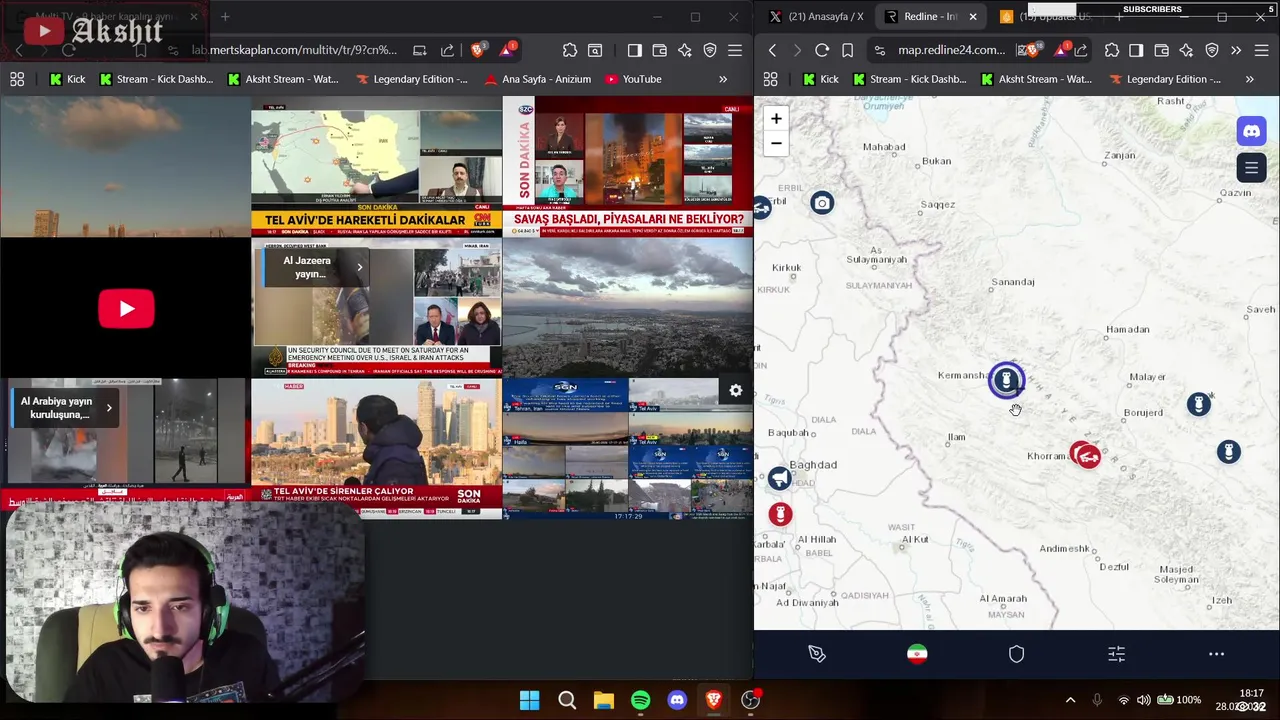Image resolution: width=1280 pixels, height=720 pixels.
Task: Open Brave Shields in the MultiTV window
Action: 479,50
